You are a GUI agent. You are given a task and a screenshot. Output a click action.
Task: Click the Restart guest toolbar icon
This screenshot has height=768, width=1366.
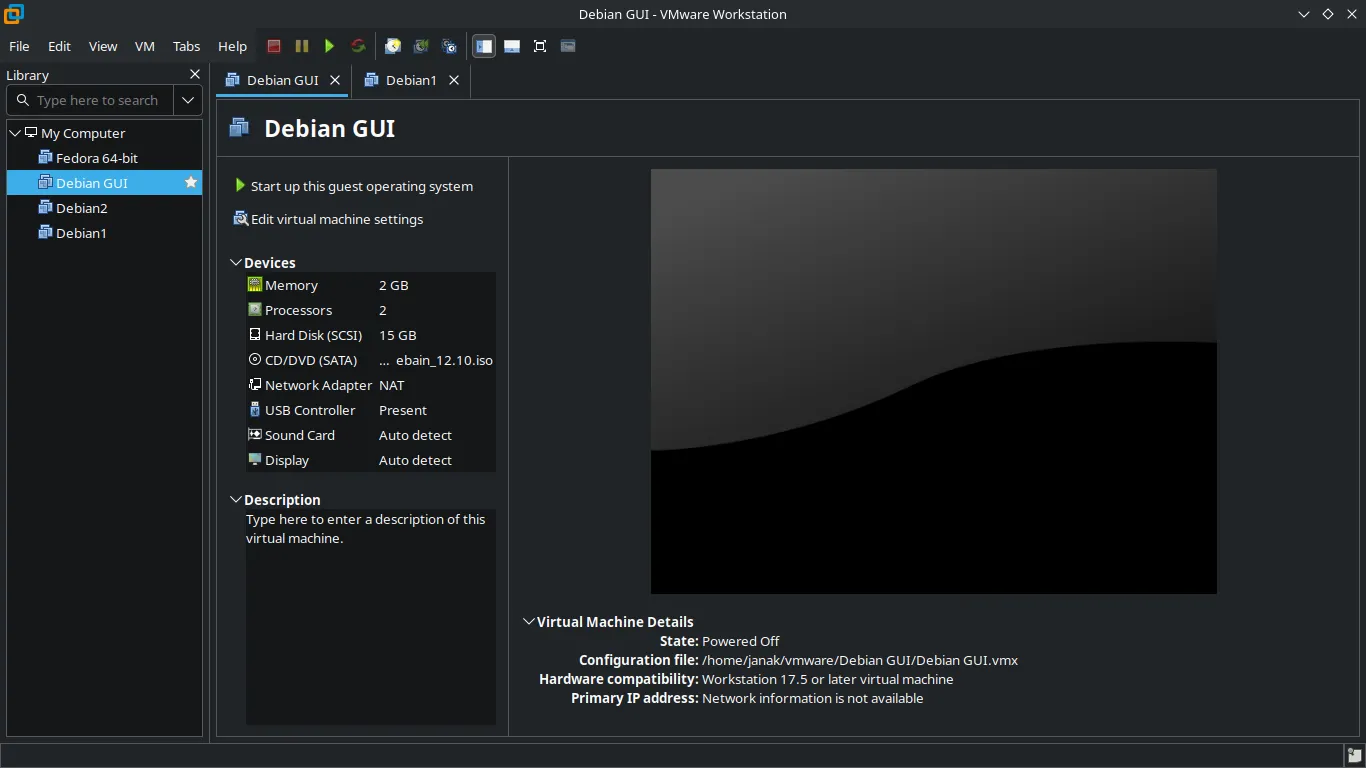pyautogui.click(x=358, y=46)
